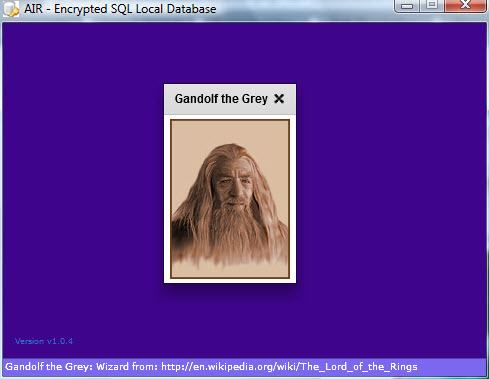This screenshot has height=379, width=489.
Task: Click the white frame below the portrait
Action: [230, 281]
